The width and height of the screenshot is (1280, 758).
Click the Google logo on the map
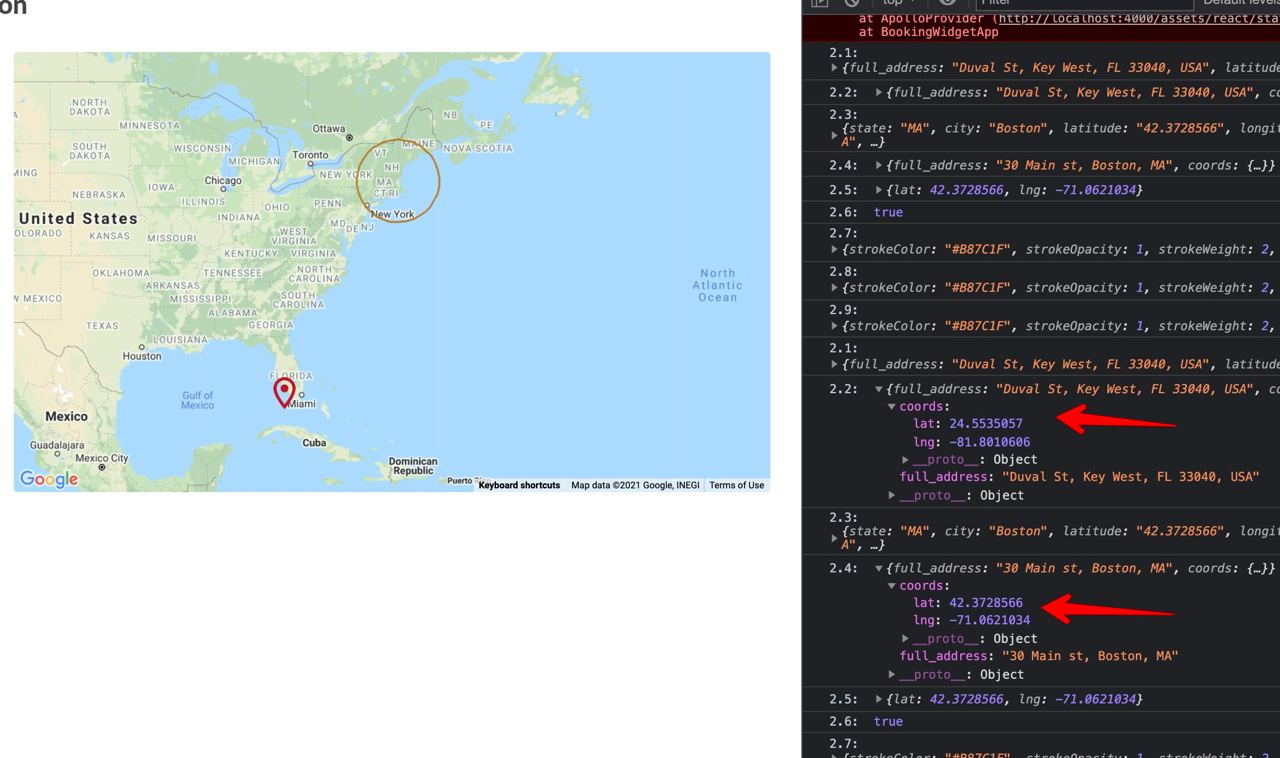48,480
